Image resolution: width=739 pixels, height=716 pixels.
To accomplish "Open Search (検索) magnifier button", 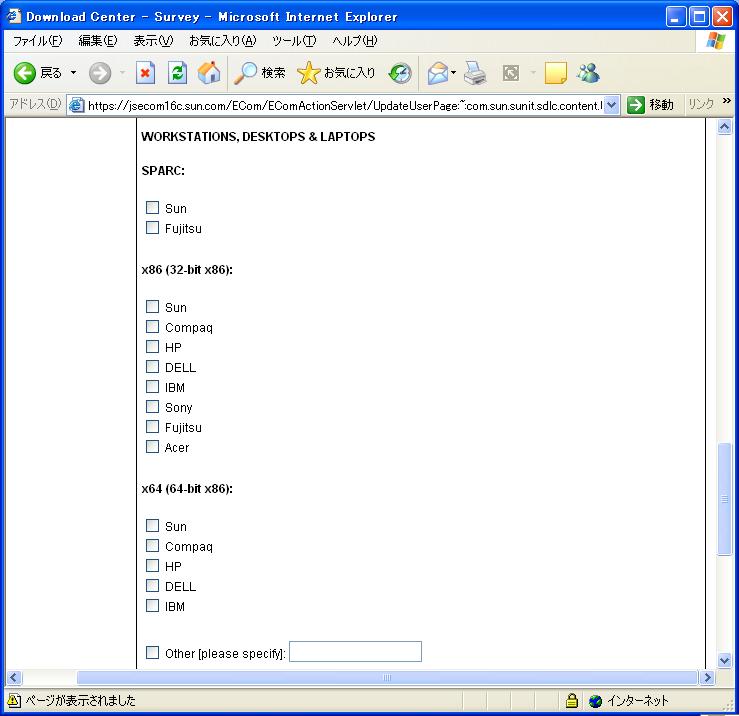I will coord(260,73).
